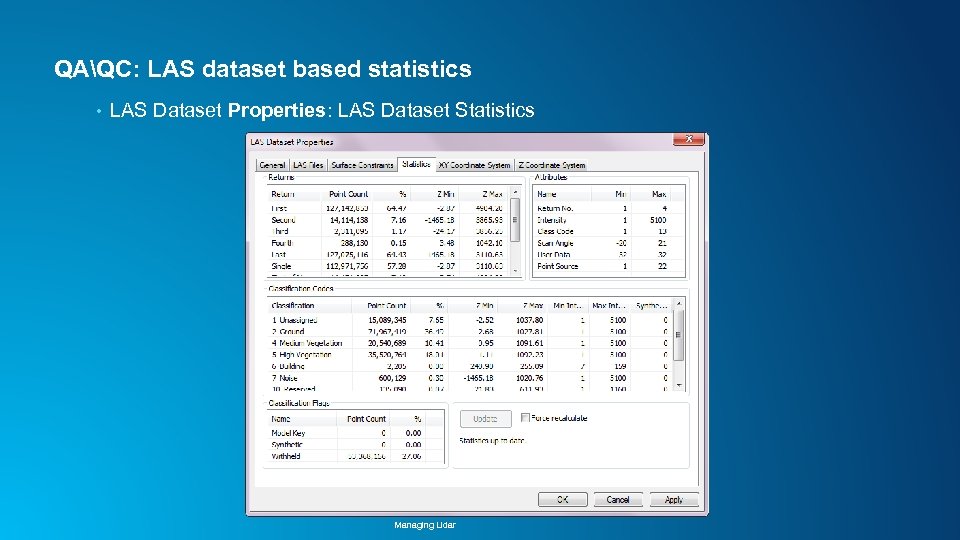Select the Second return row
Viewport: 960px width, 540px height.
[x=389, y=220]
